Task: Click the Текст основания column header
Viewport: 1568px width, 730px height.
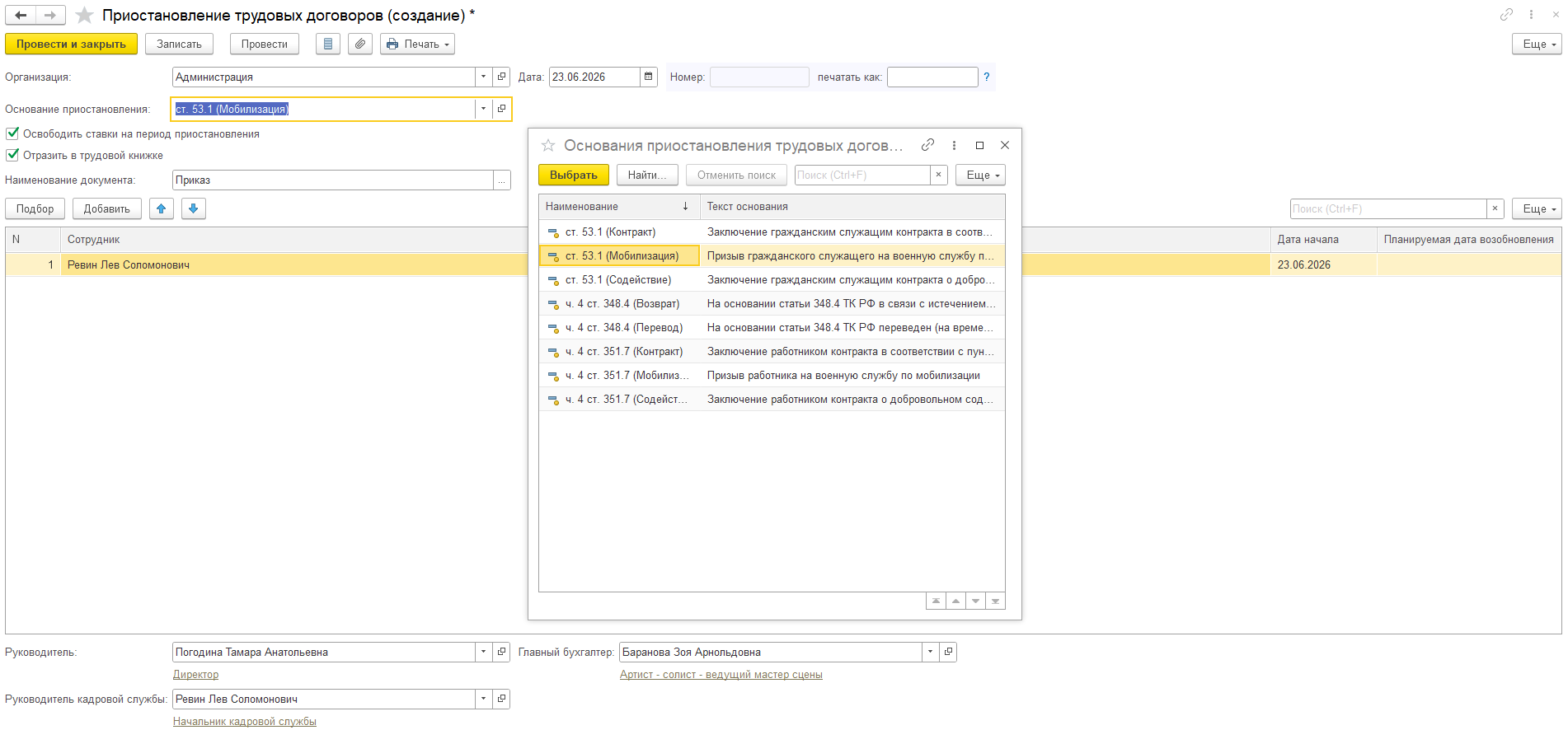Action: pos(852,207)
